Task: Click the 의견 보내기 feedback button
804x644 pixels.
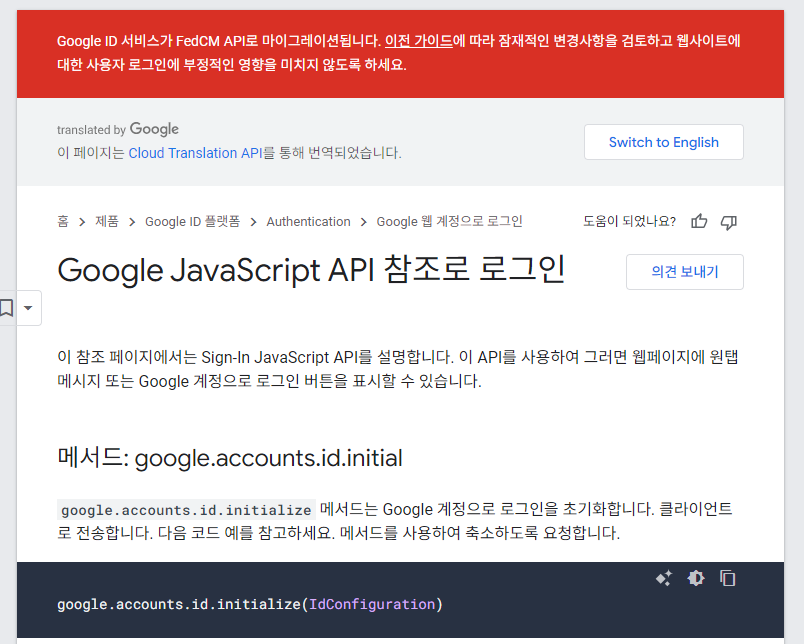Action: coord(685,272)
